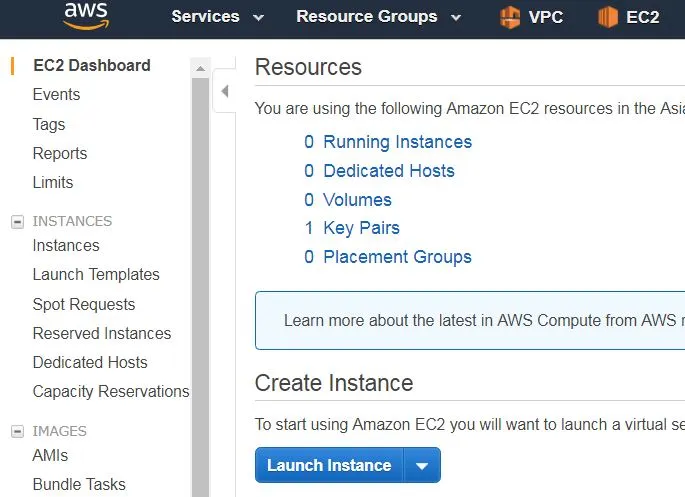This screenshot has height=497, width=685.
Task: Open Capacity Reservations in sidebar
Action: coord(111,392)
